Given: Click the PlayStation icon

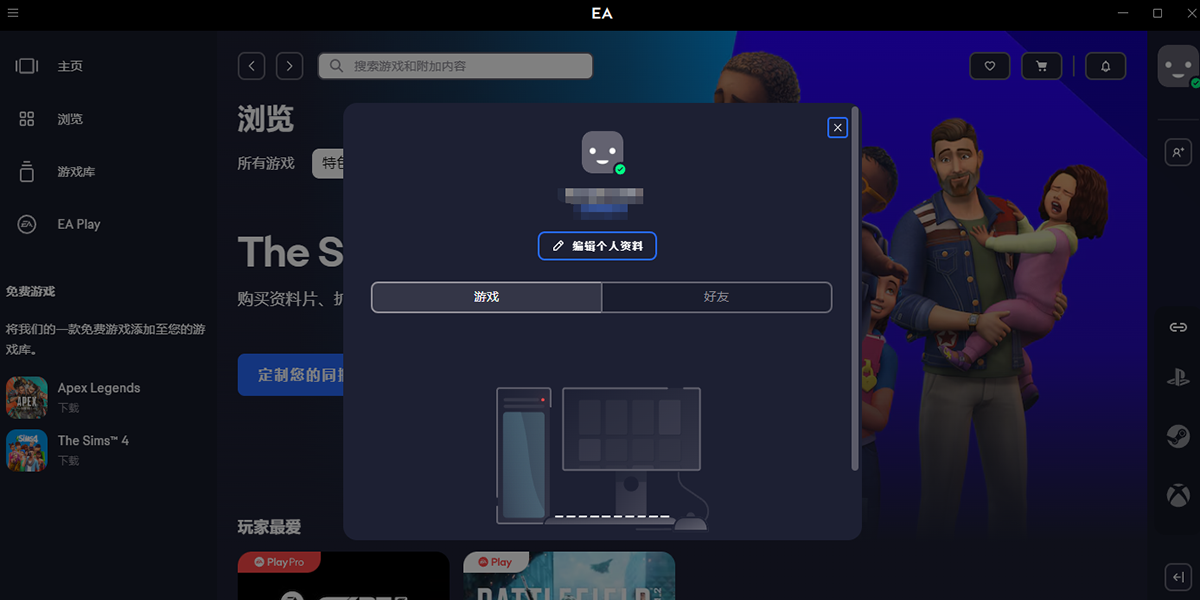Looking at the screenshot, I should pyautogui.click(x=1178, y=379).
